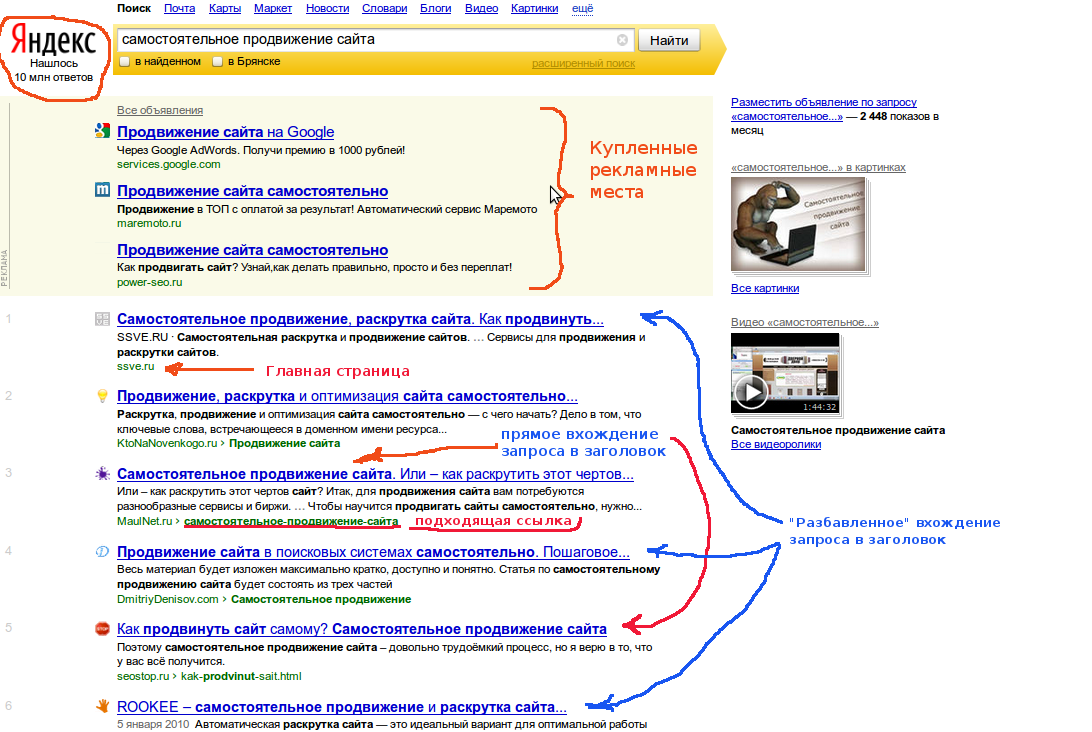Open 'Продвижение сайта в поисковых системах' result

pos(373,552)
